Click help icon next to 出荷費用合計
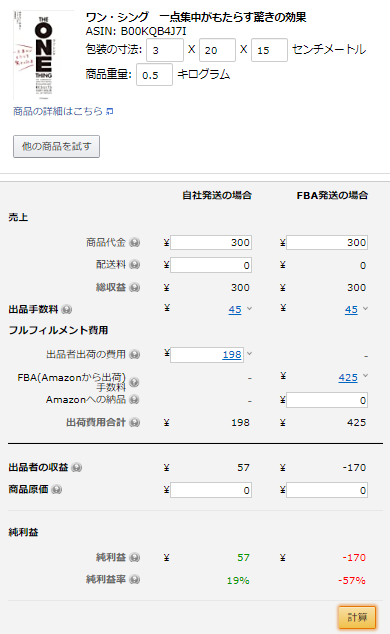 tap(135, 423)
